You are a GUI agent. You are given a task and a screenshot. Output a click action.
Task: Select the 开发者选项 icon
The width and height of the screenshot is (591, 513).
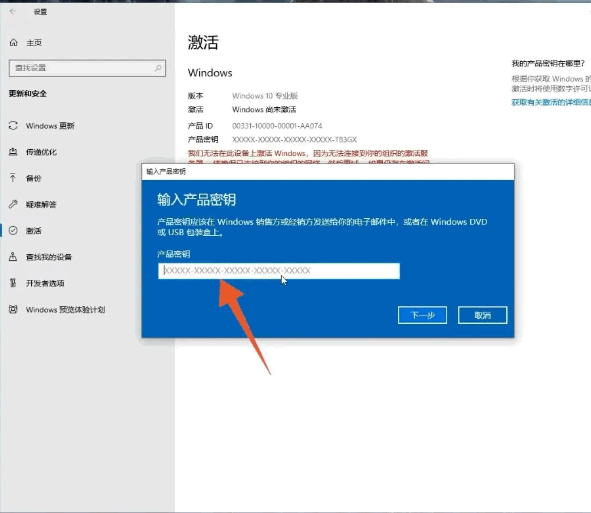[x=13, y=283]
